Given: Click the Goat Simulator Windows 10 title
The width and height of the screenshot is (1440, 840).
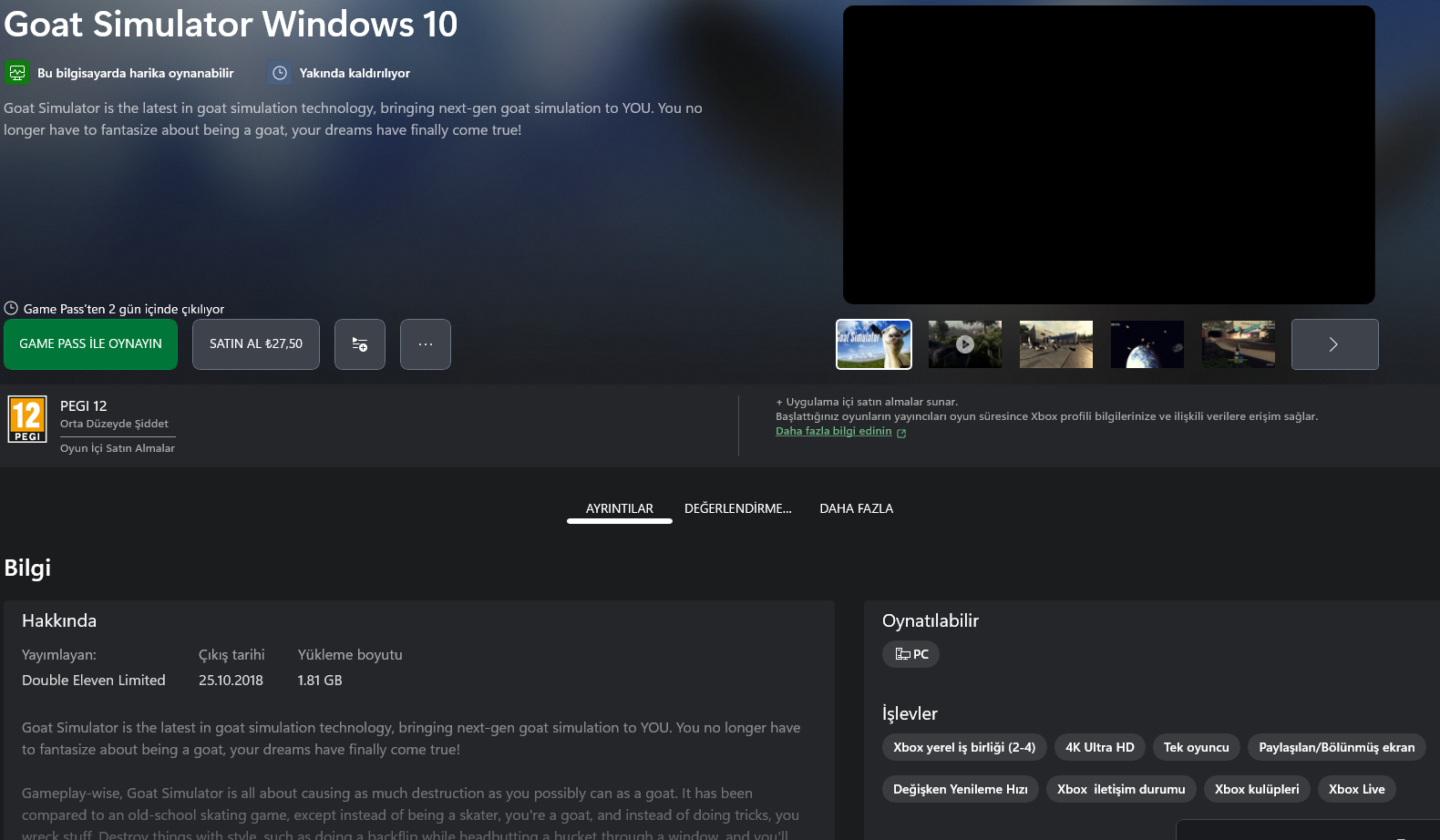Looking at the screenshot, I should click(231, 24).
